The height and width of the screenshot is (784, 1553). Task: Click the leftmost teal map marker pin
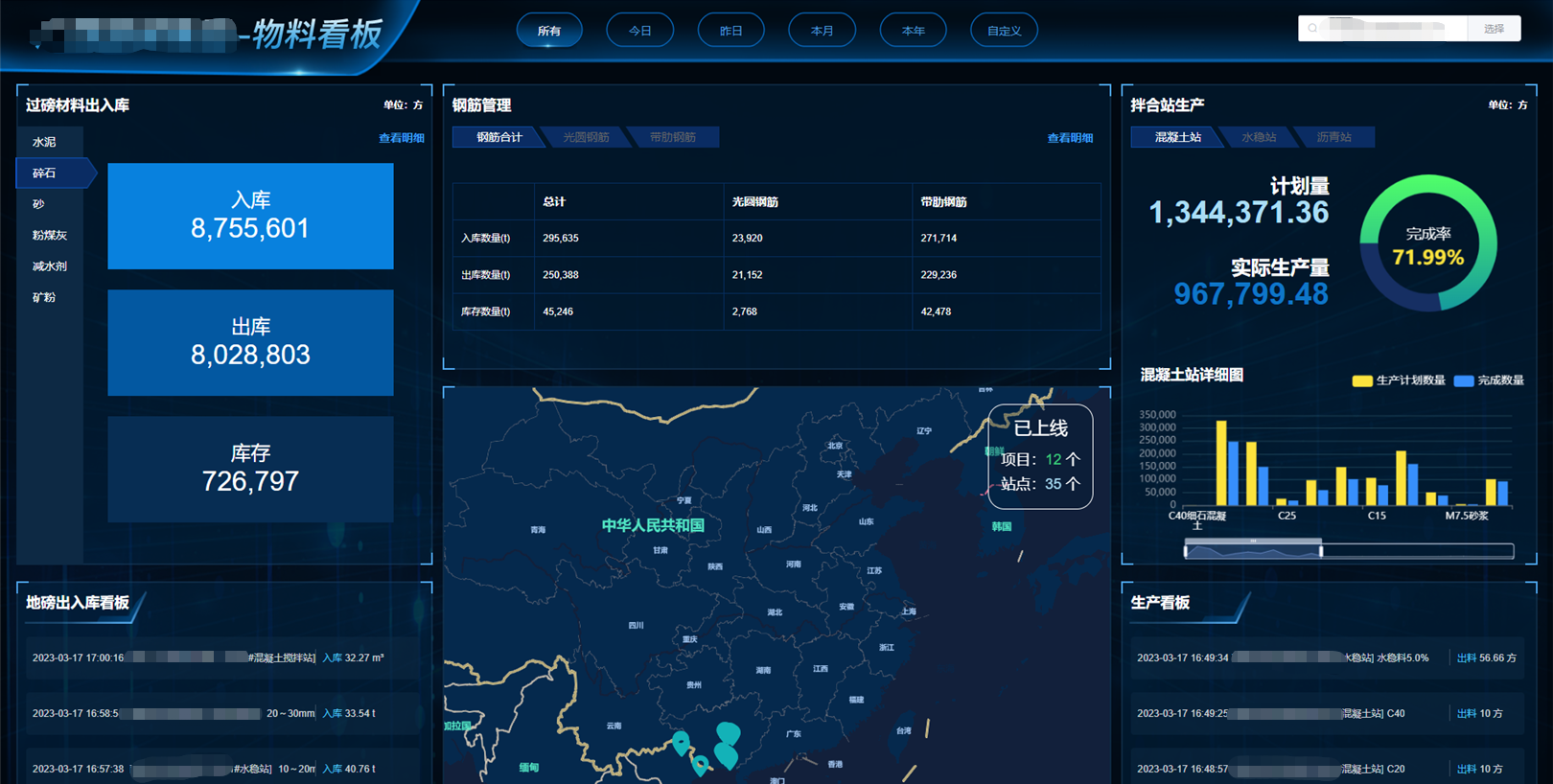[681, 742]
